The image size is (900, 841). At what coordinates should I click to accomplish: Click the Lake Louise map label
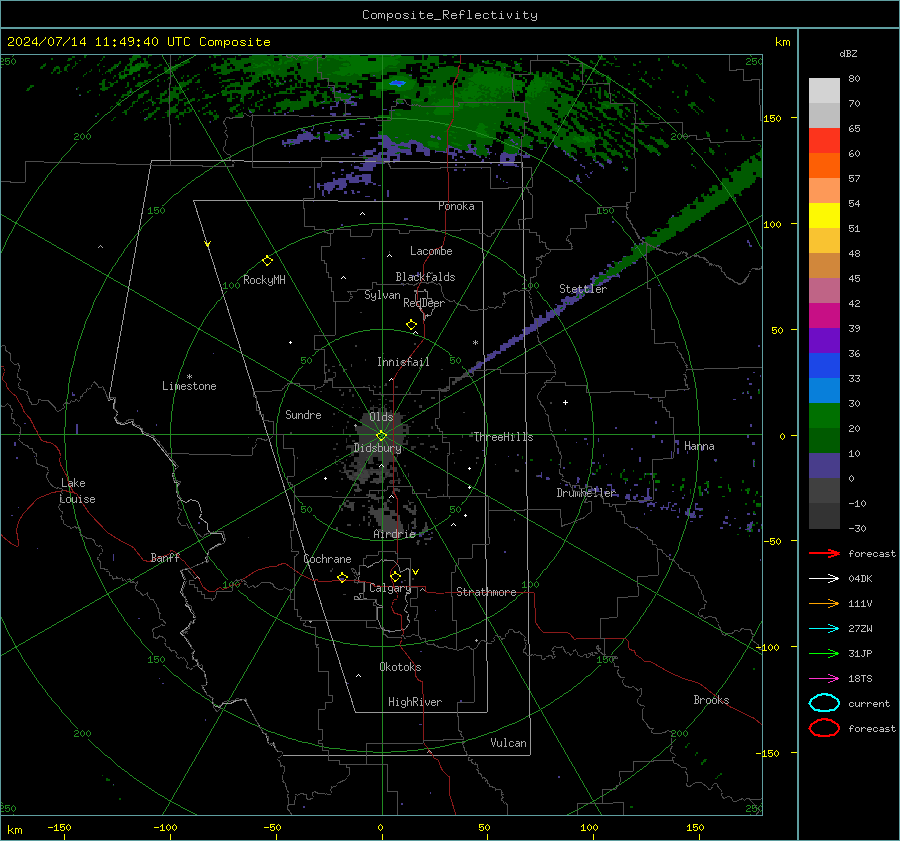click(x=77, y=491)
